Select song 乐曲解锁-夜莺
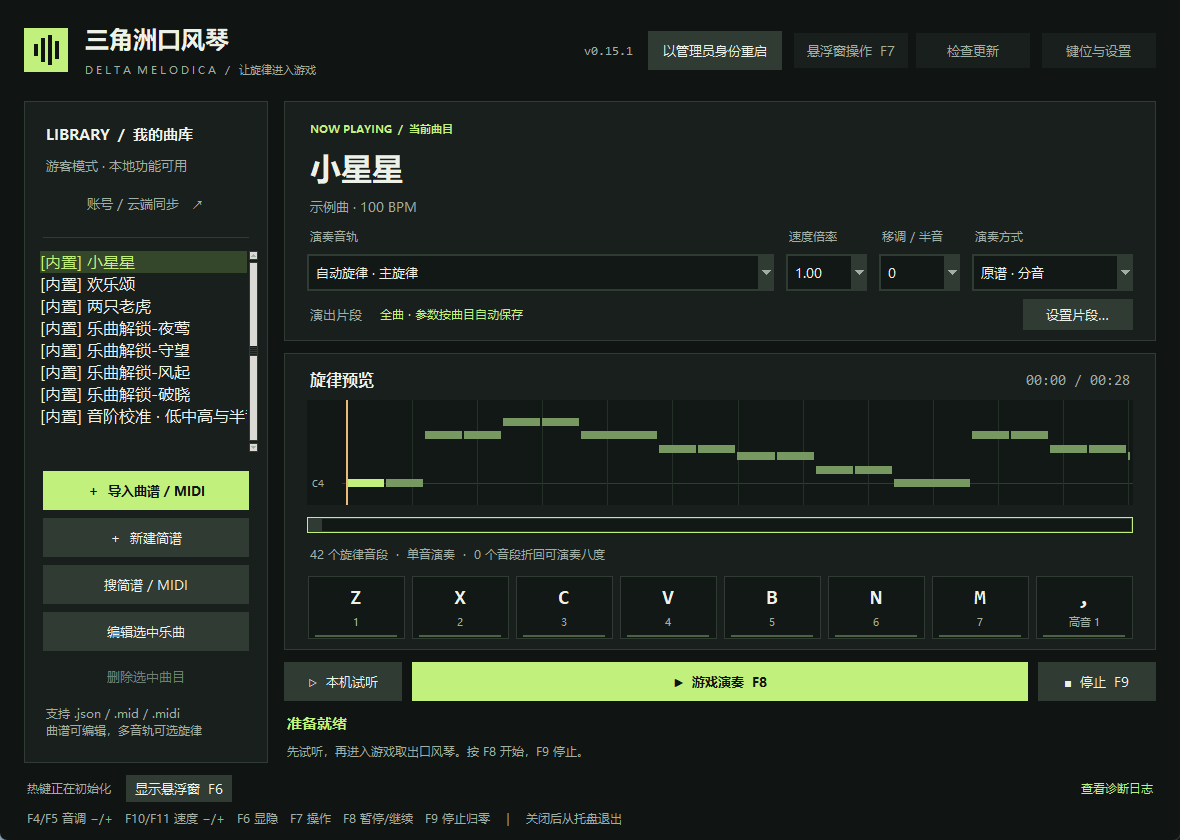This screenshot has height=840, width=1180. click(x=143, y=328)
